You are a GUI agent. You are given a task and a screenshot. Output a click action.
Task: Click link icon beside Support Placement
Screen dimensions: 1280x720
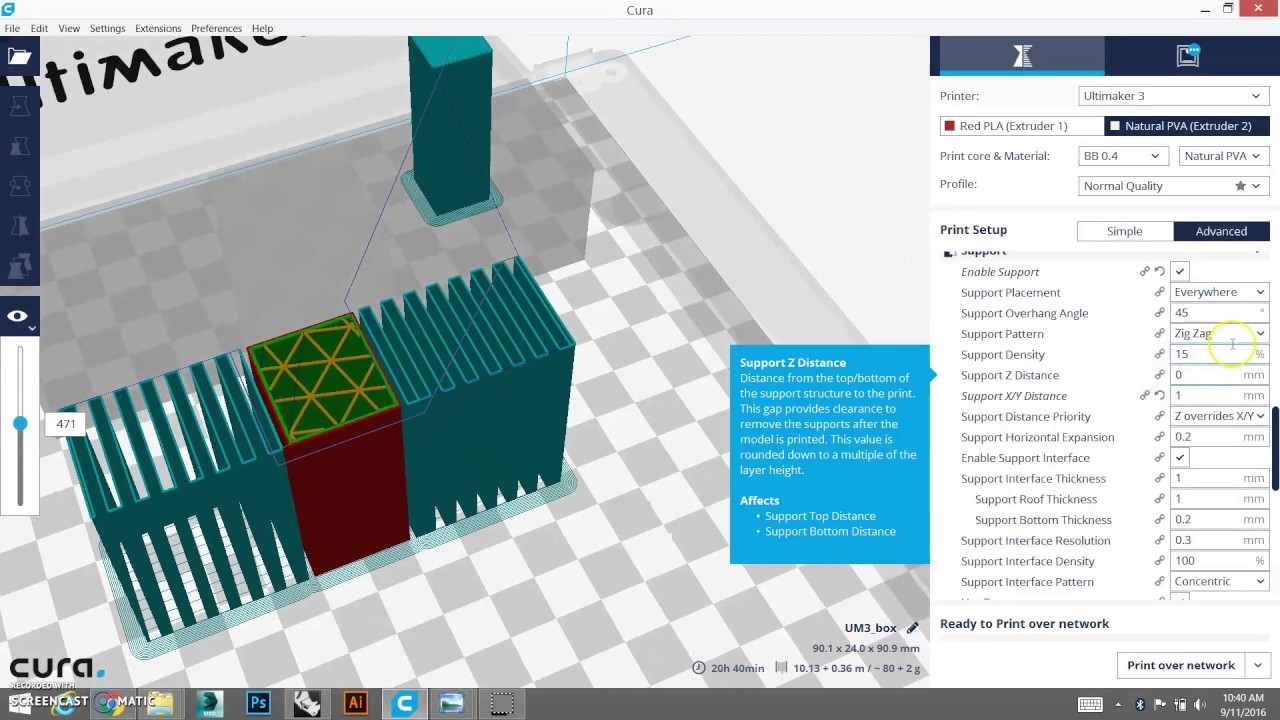[1160, 293]
